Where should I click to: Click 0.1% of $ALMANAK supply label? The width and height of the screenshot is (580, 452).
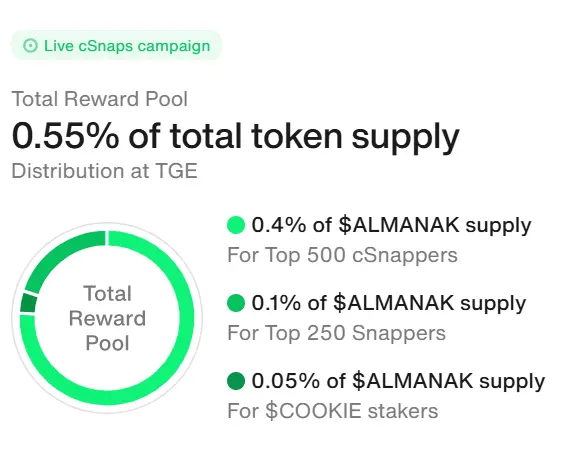(389, 303)
